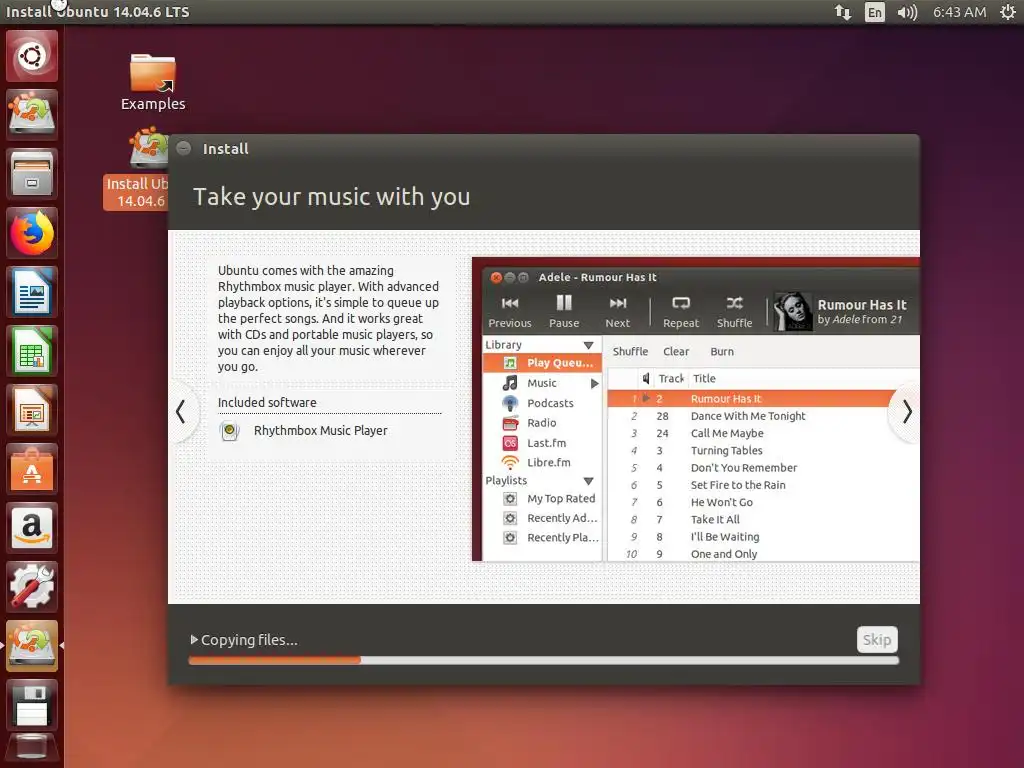Click Previous track in Rhythmbox screenshot

click(510, 312)
